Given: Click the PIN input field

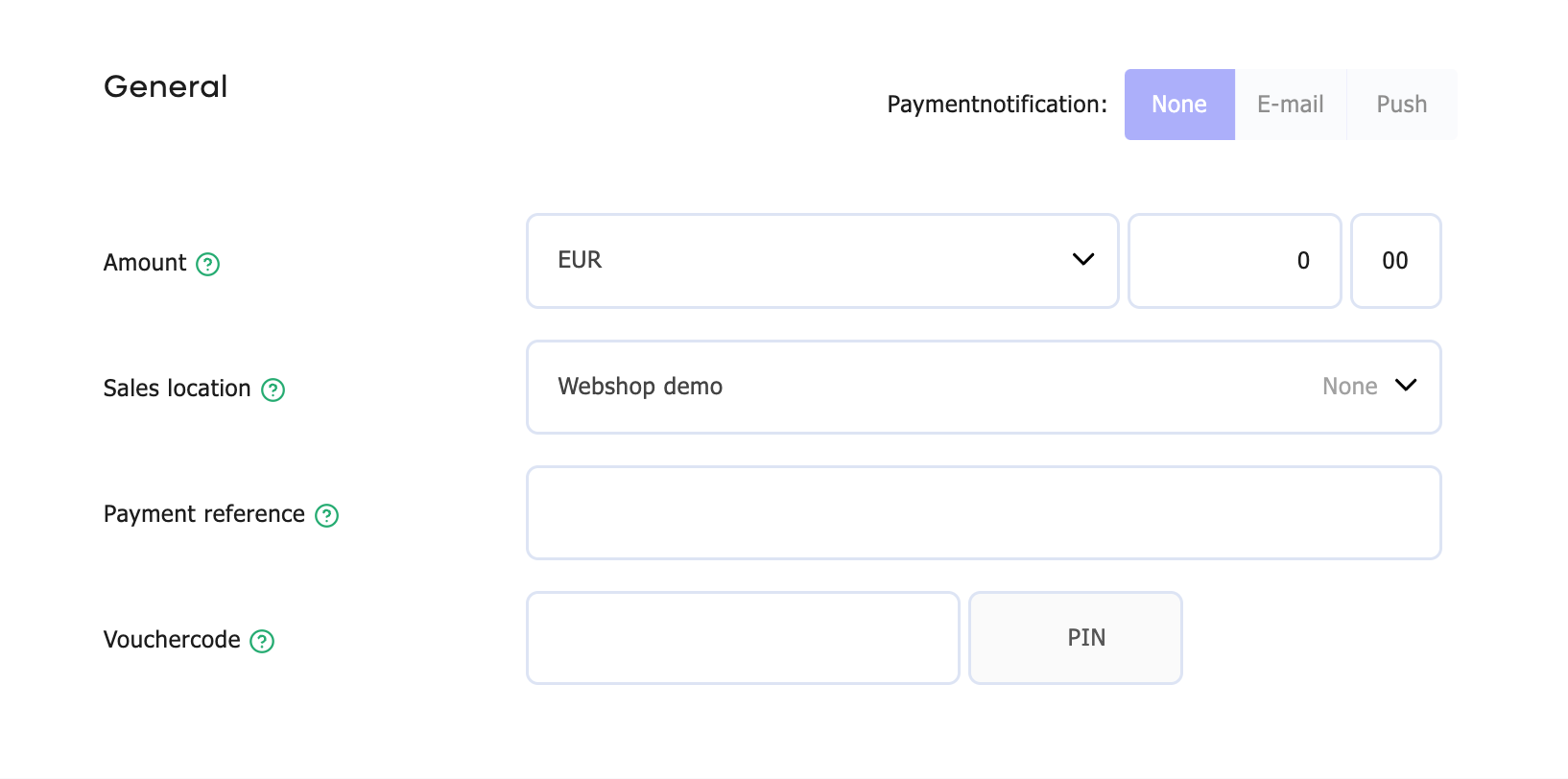Looking at the screenshot, I should [1076, 638].
